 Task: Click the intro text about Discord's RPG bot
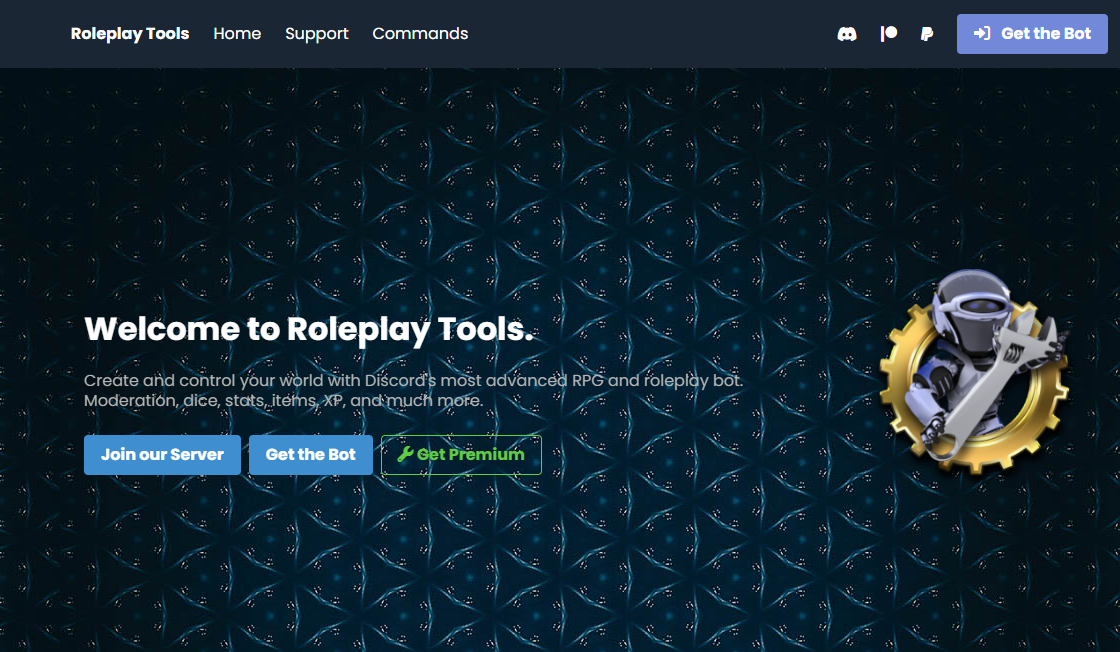414,390
